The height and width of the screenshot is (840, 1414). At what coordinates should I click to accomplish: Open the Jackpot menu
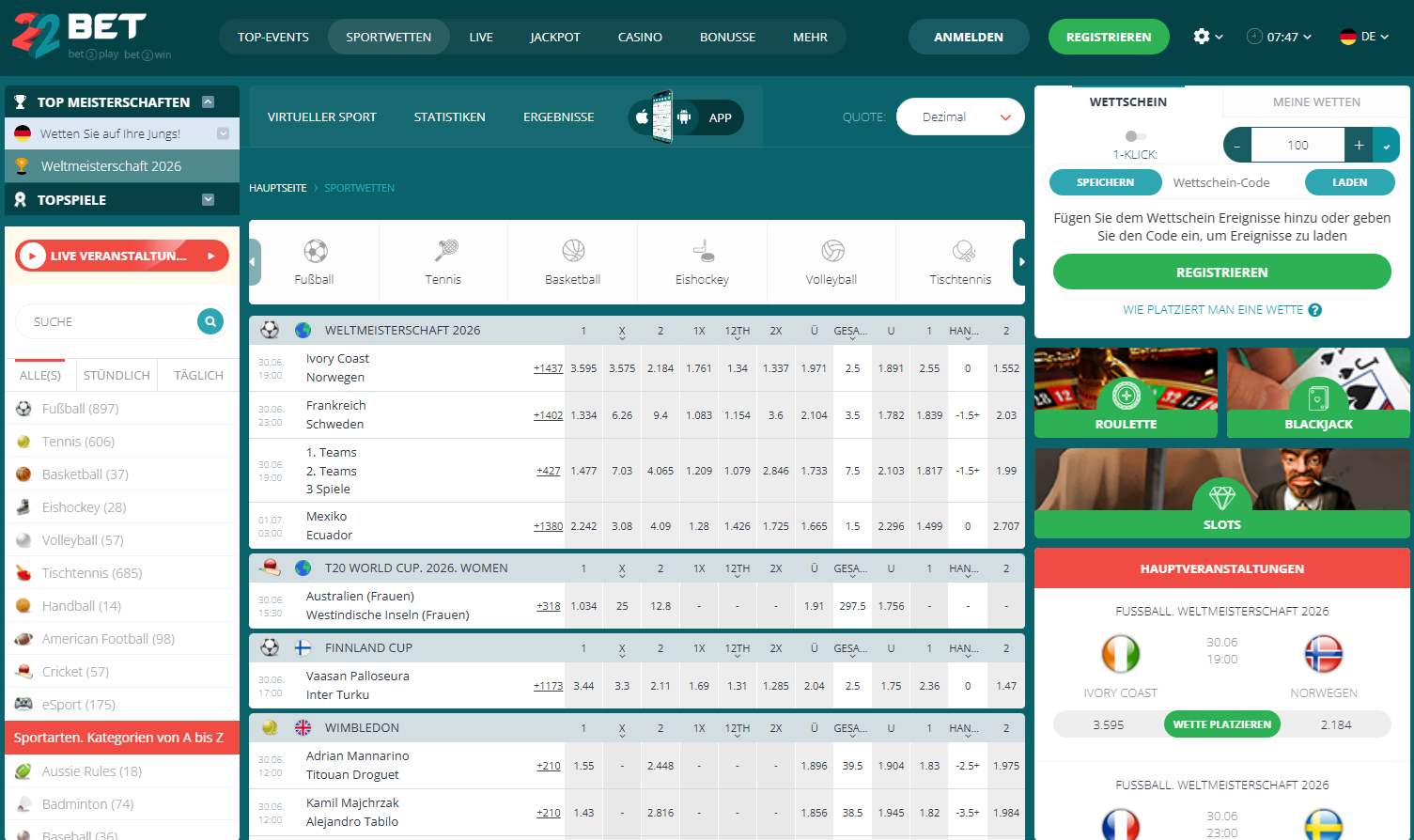click(555, 38)
